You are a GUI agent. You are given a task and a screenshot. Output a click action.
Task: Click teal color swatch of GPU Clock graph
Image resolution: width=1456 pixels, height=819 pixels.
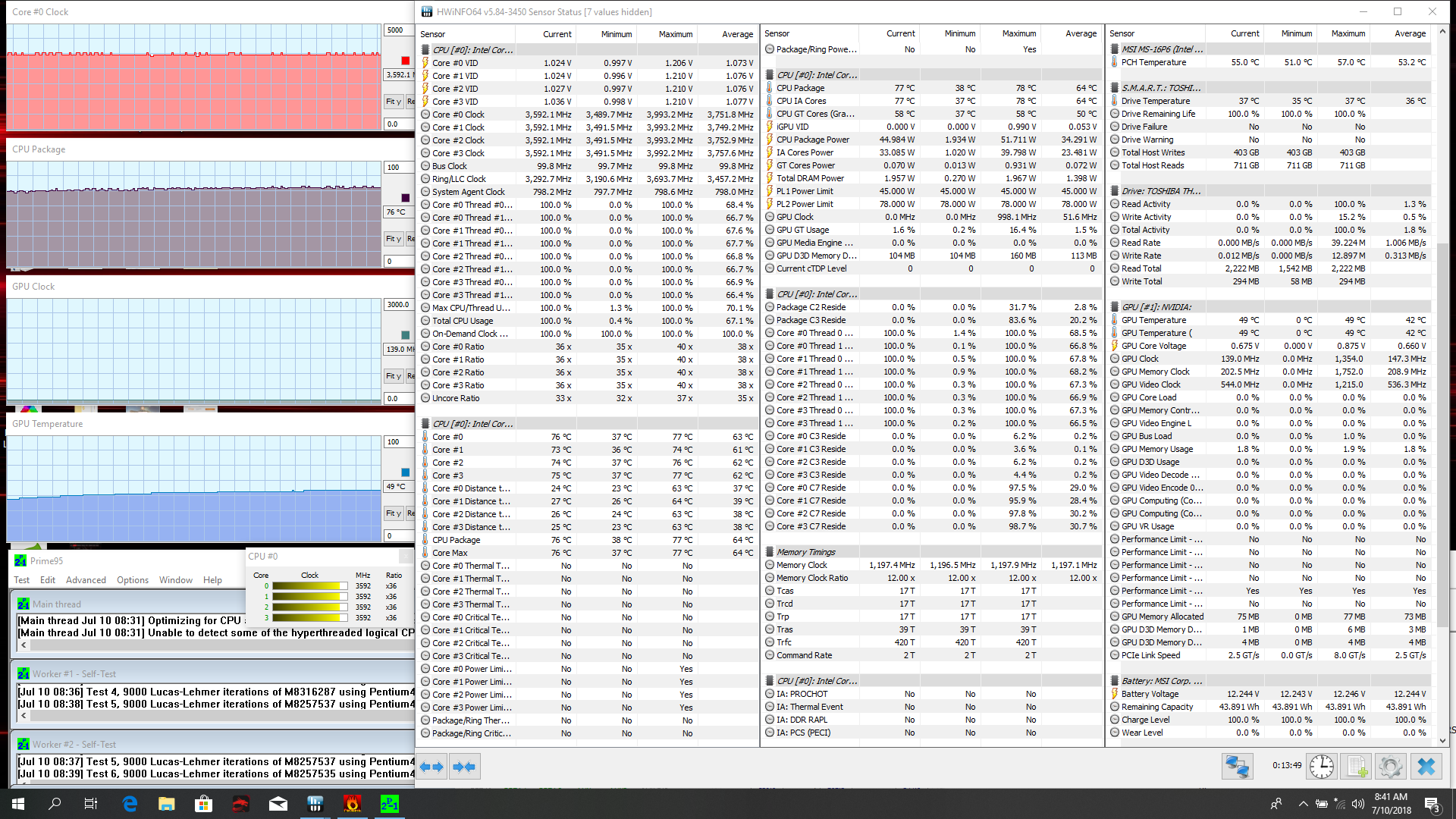tap(406, 335)
